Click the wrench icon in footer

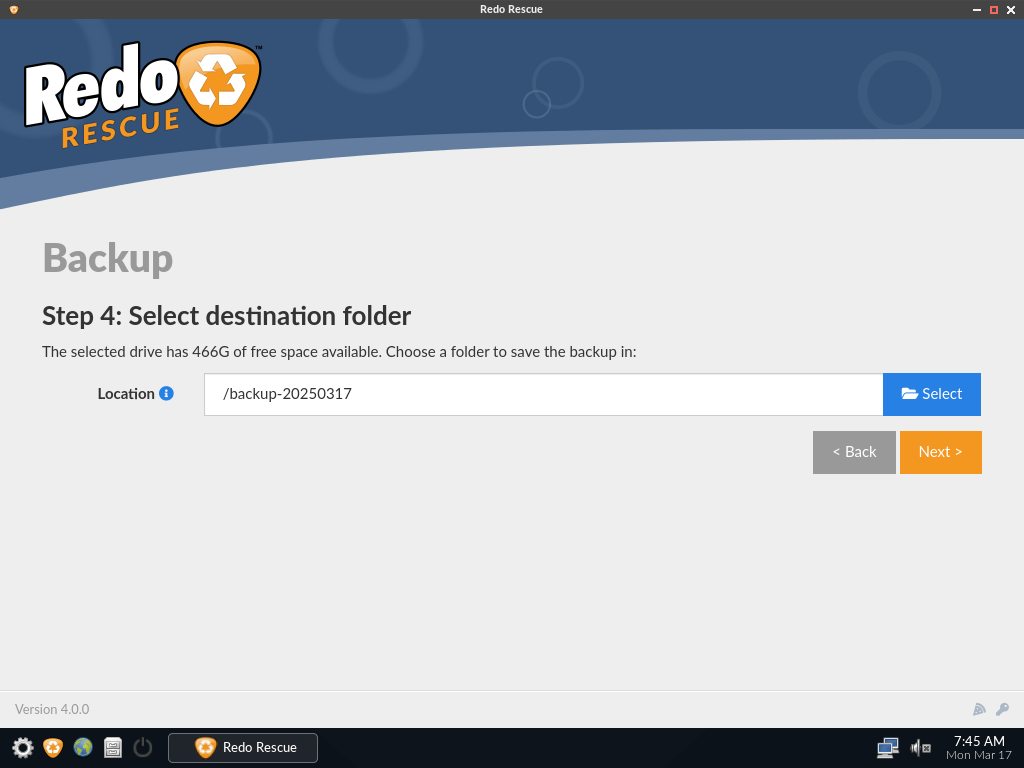1002,709
